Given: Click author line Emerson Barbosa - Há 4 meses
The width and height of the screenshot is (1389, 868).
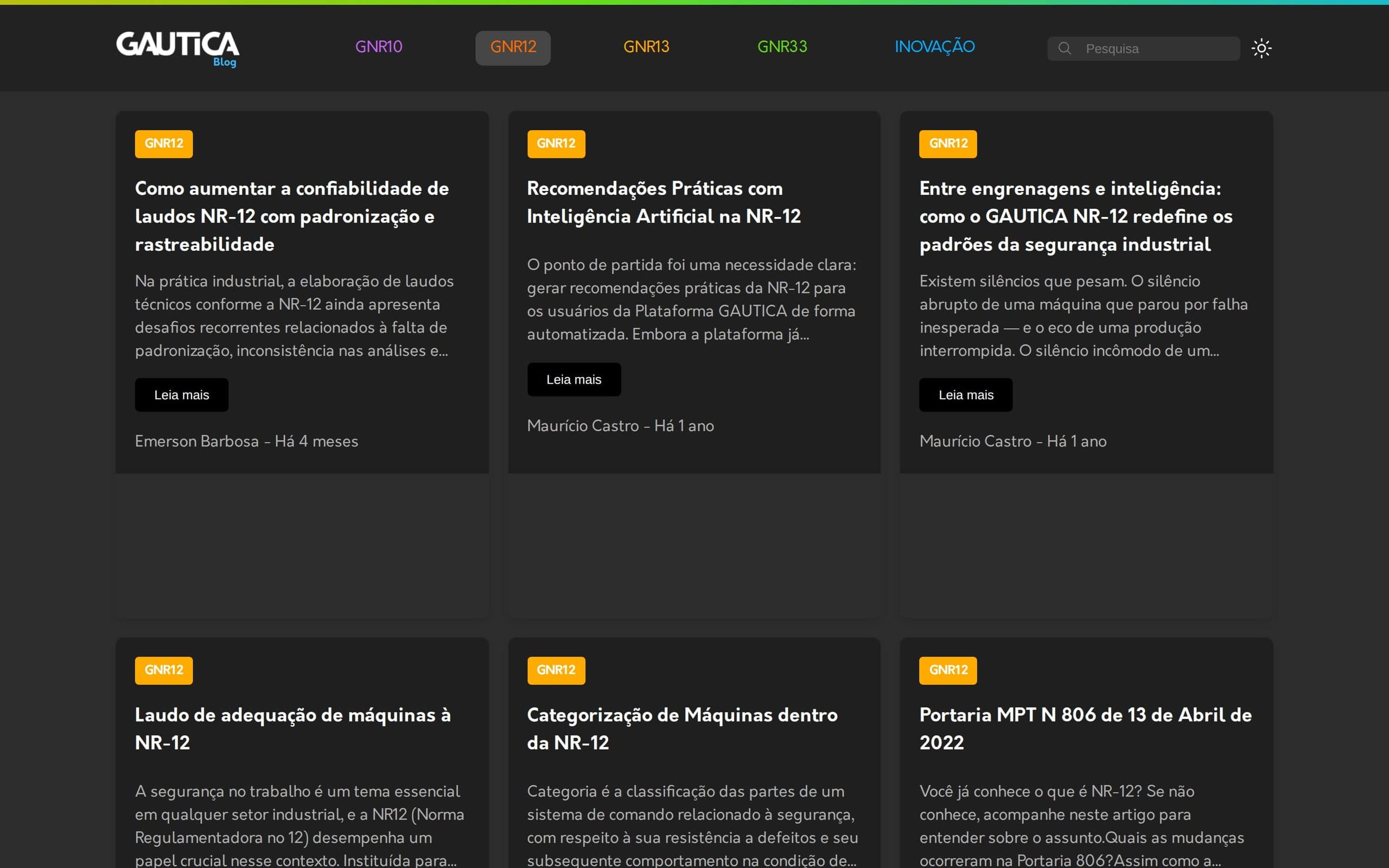Looking at the screenshot, I should pos(246,442).
